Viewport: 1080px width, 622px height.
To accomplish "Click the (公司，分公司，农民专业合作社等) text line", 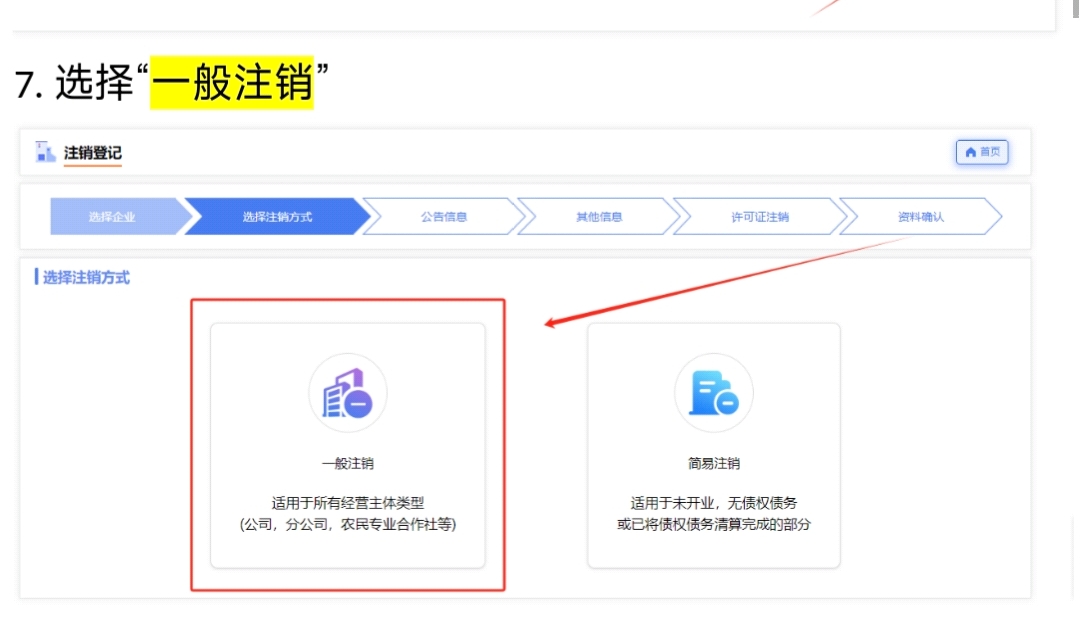I will [x=347, y=524].
